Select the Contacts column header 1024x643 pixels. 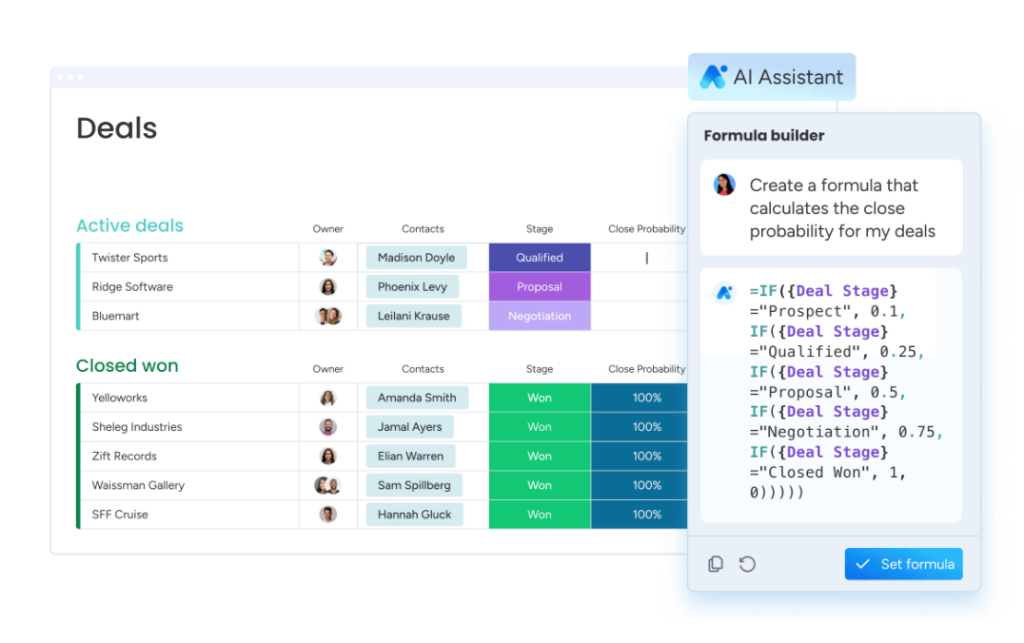click(422, 228)
